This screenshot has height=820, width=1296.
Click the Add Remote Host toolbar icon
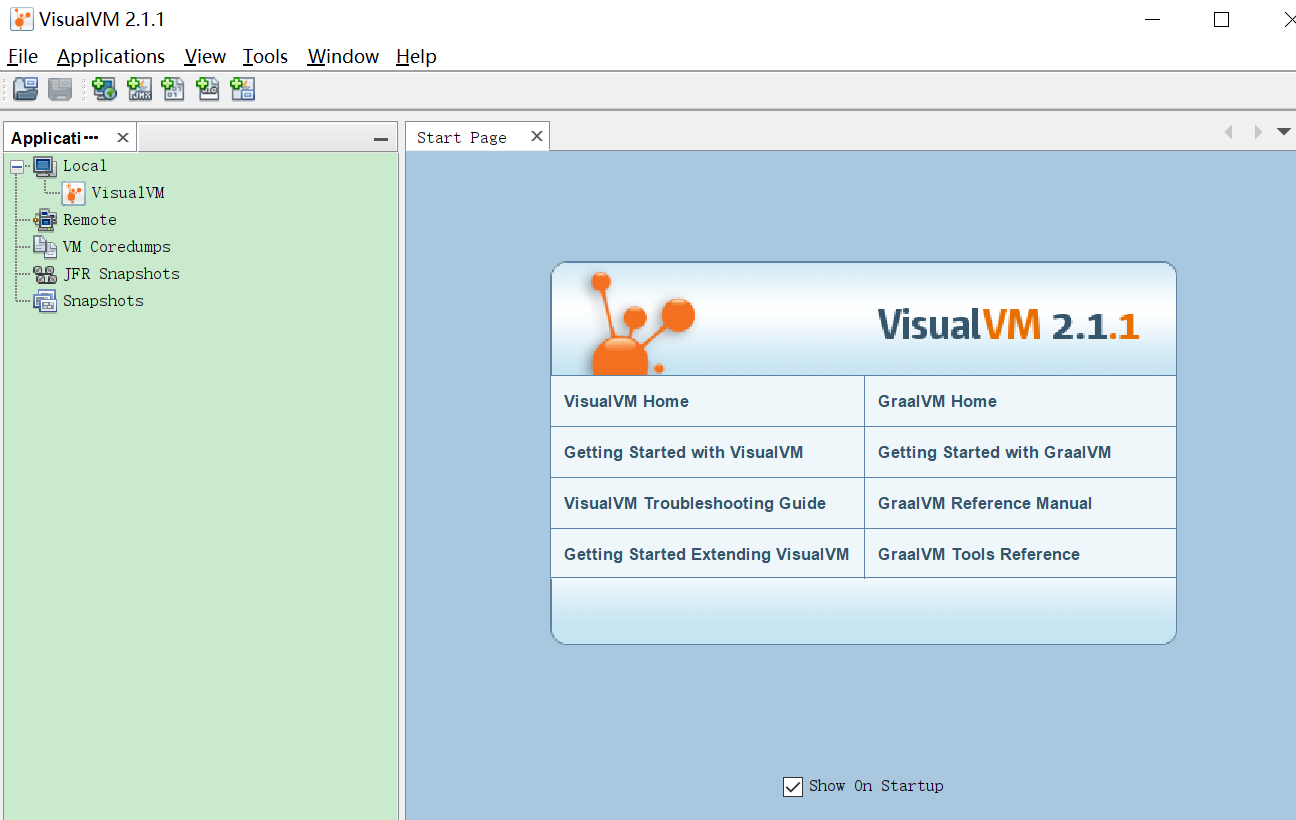104,89
